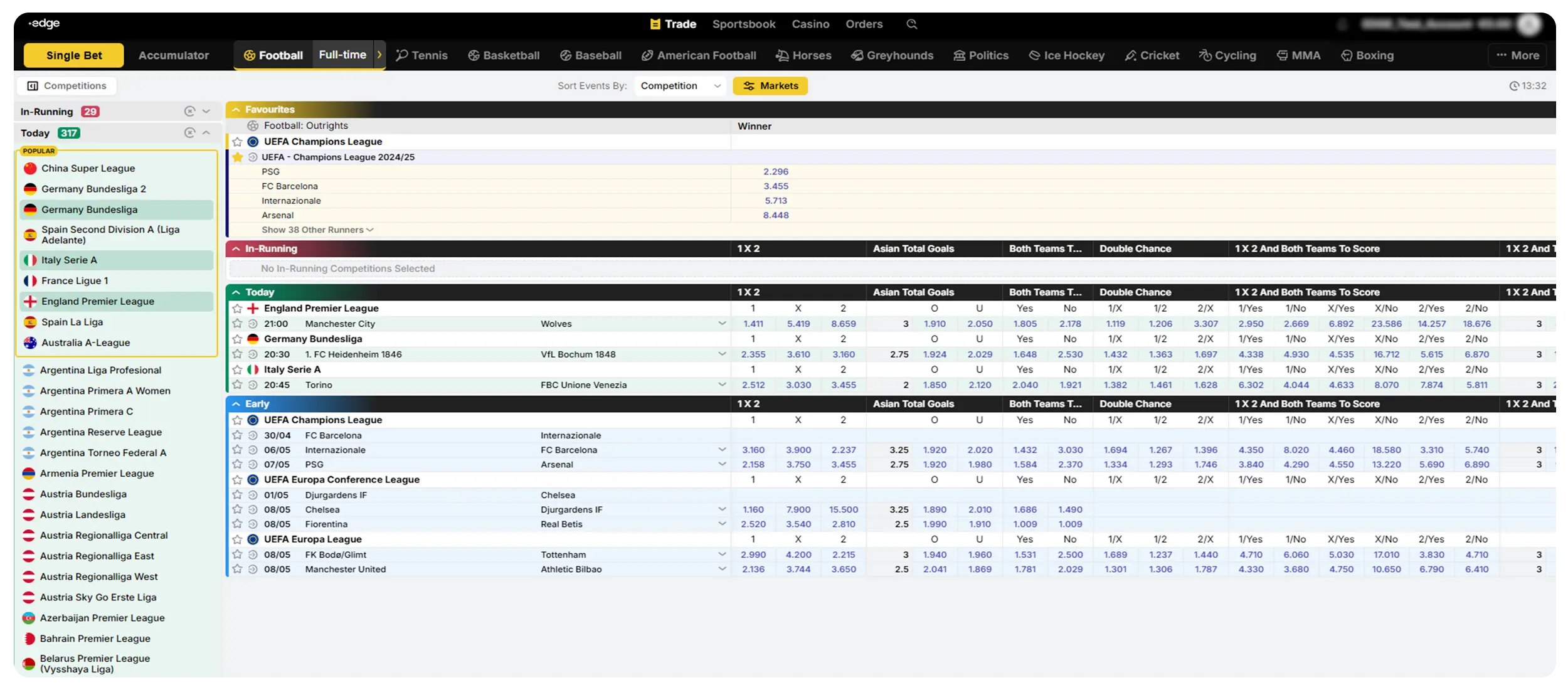The height and width of the screenshot is (690, 1568).
Task: Click PSG winner odds 2.296
Action: click(x=776, y=171)
